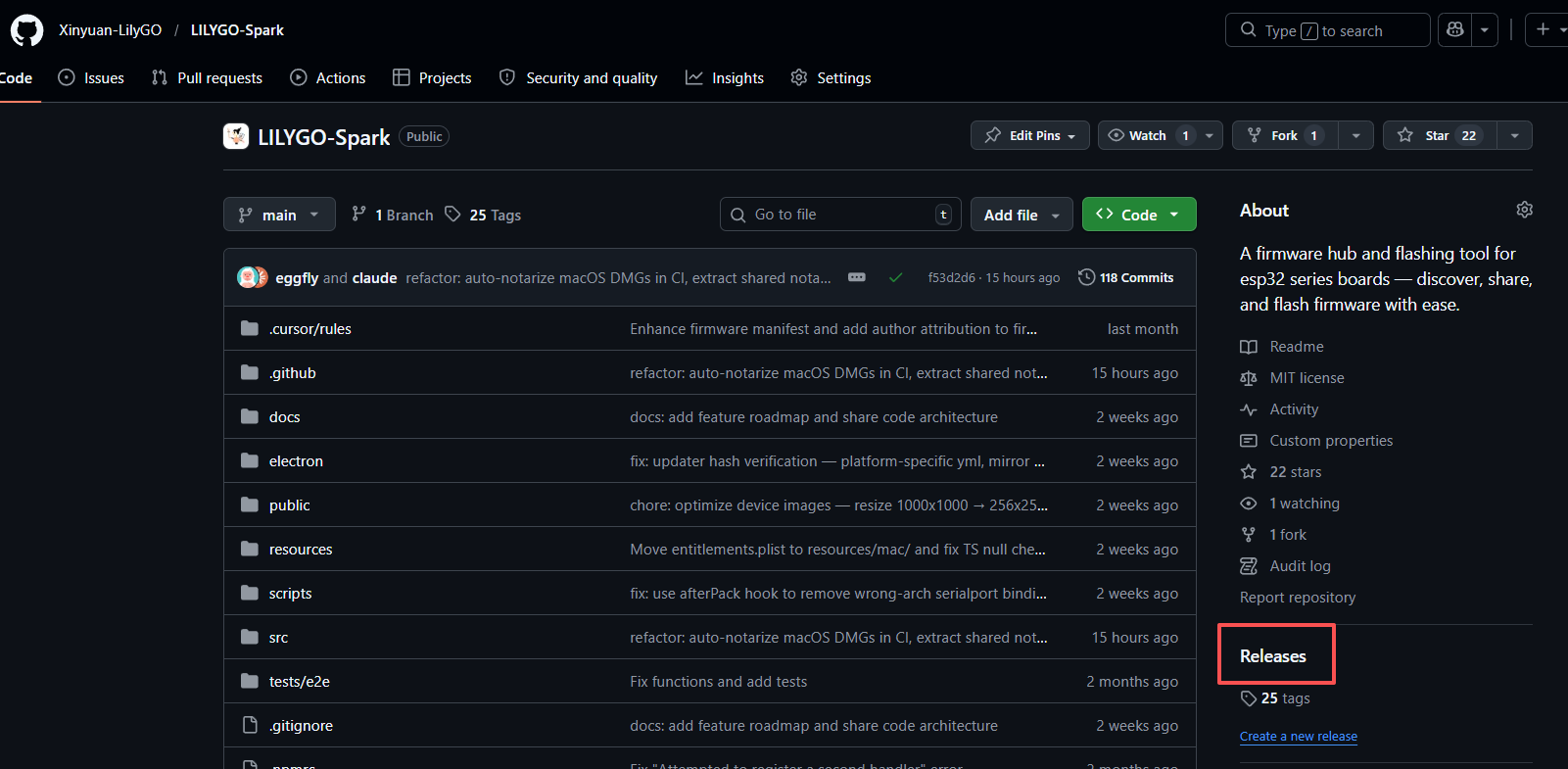Expand commit message ellipsis button
This screenshot has height=769, width=1568.
(x=857, y=277)
